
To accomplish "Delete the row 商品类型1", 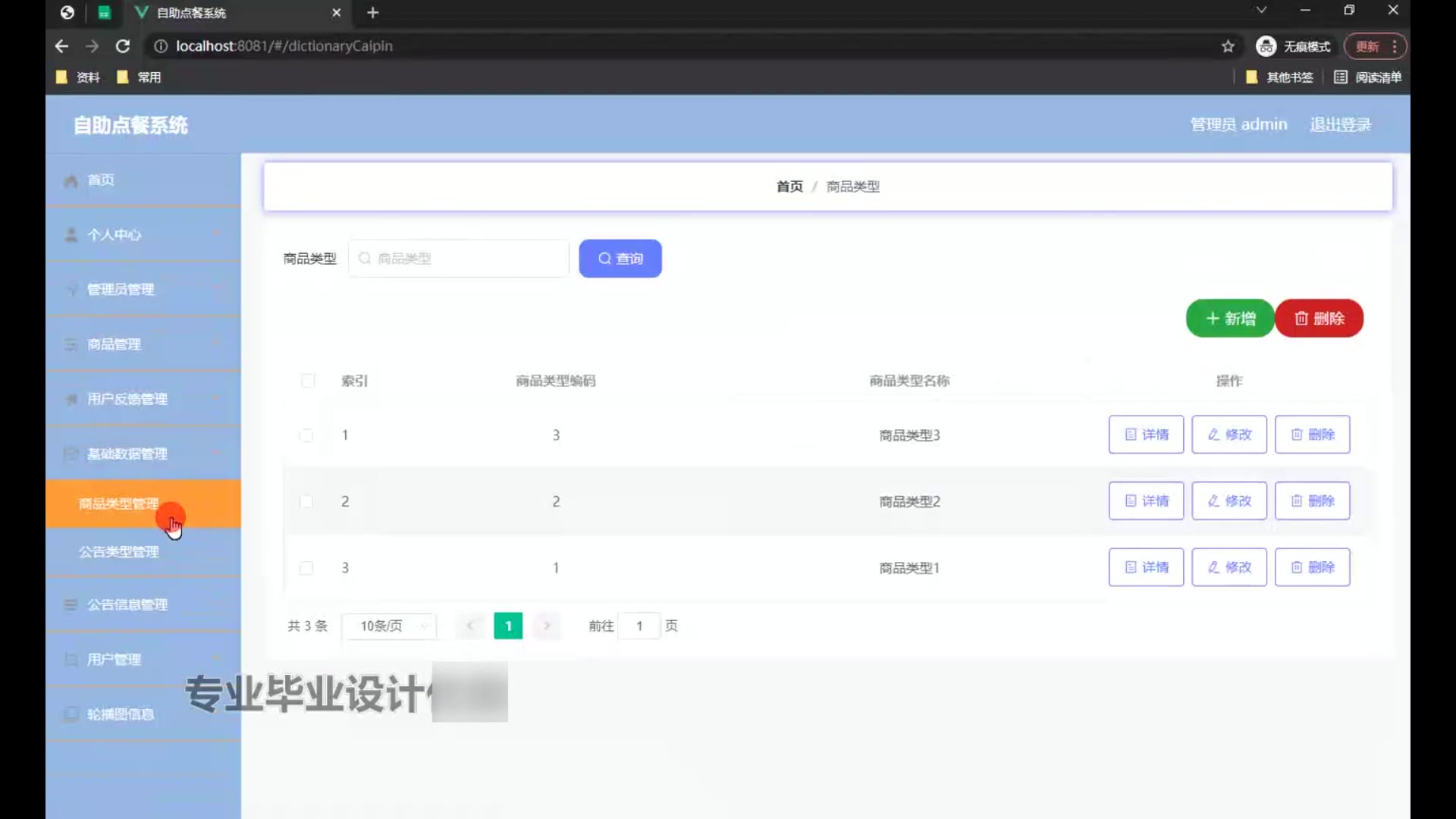I will tap(1312, 567).
